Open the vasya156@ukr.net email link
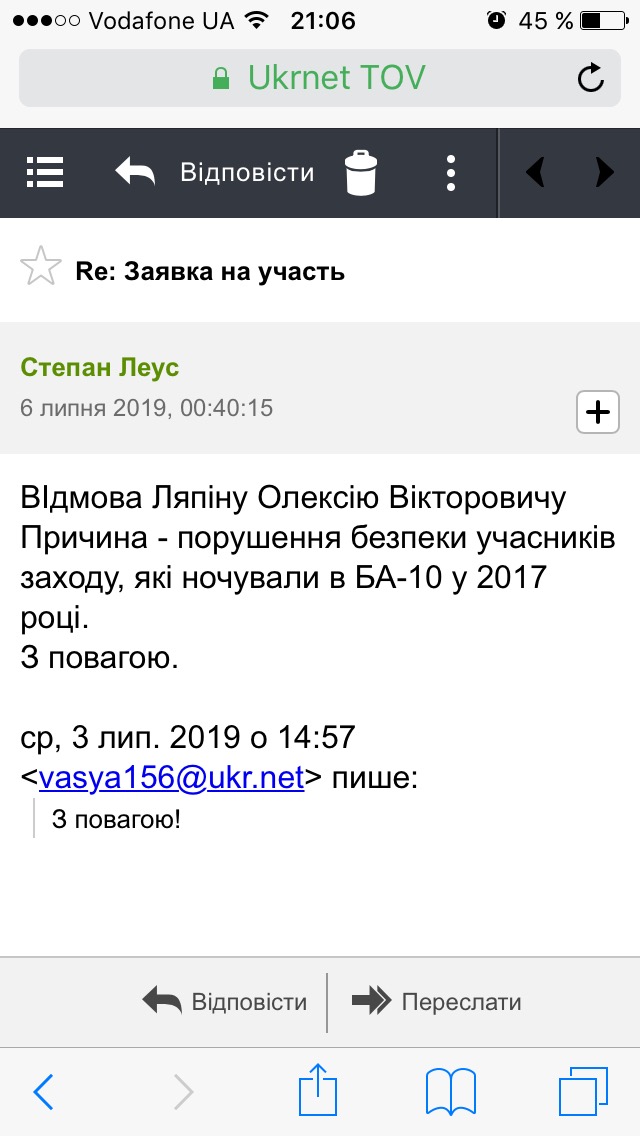 (x=171, y=778)
